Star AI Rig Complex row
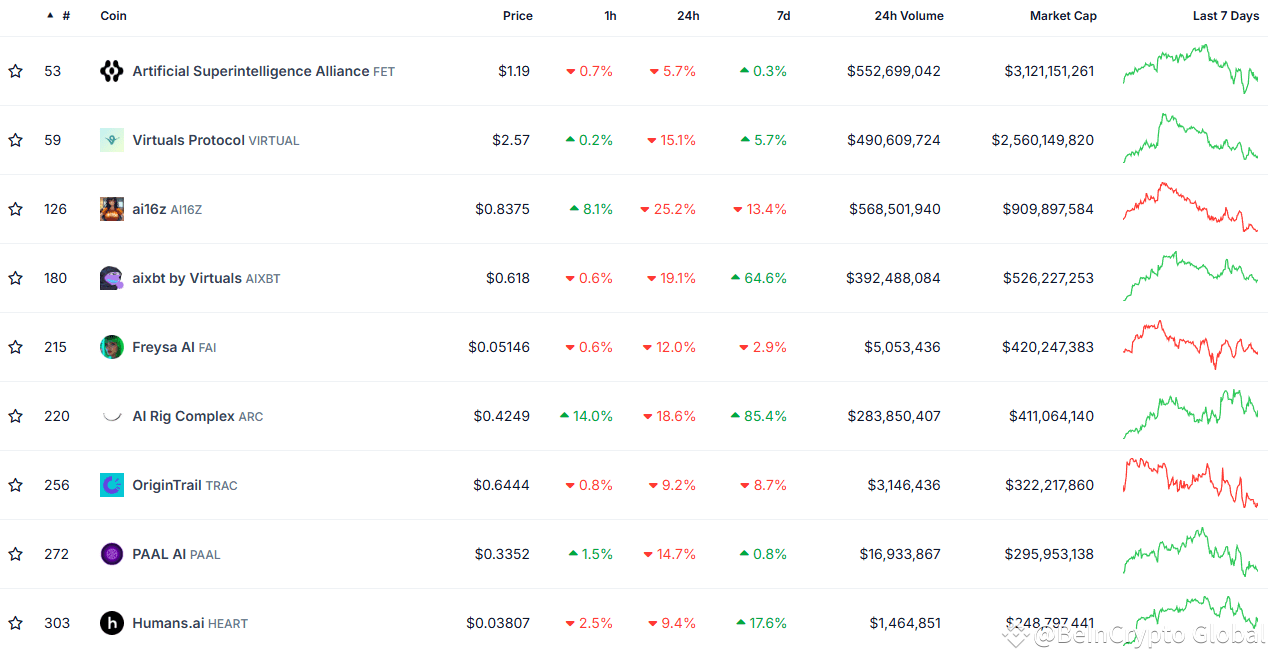1274x657 pixels. coord(15,416)
